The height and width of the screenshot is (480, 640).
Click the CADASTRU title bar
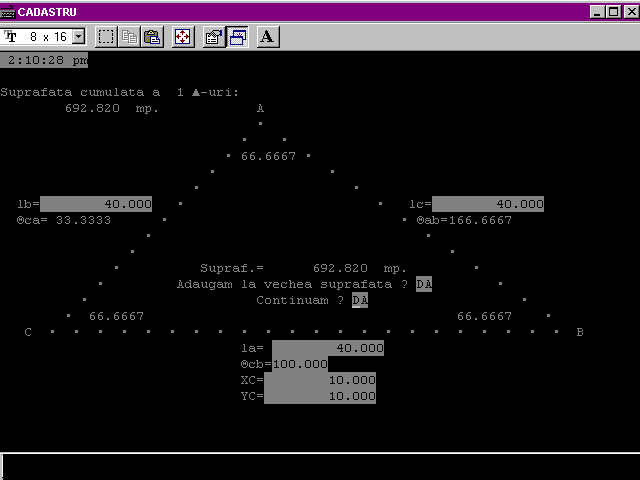[x=300, y=11]
